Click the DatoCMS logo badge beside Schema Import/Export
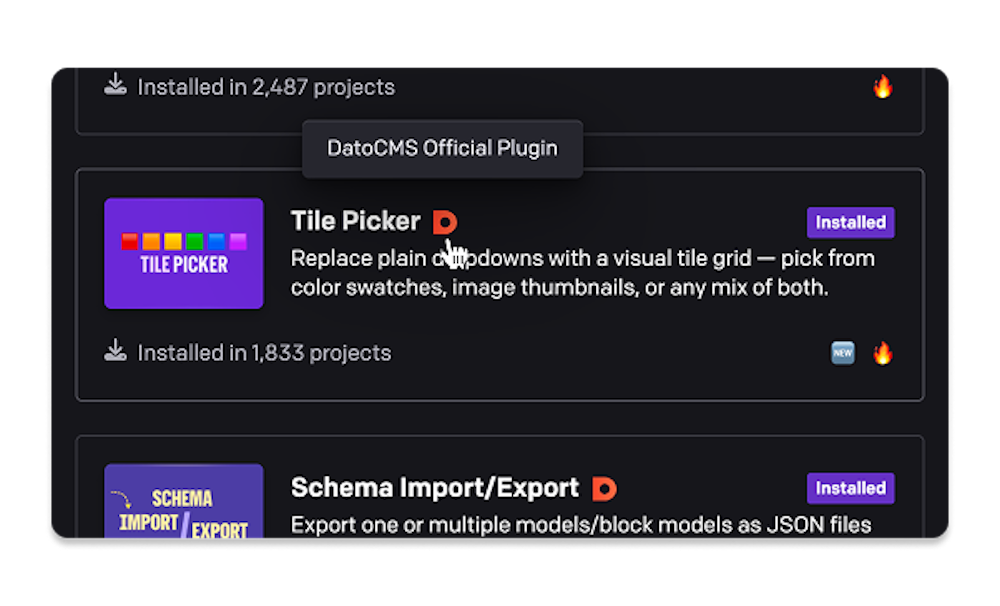 pos(604,489)
